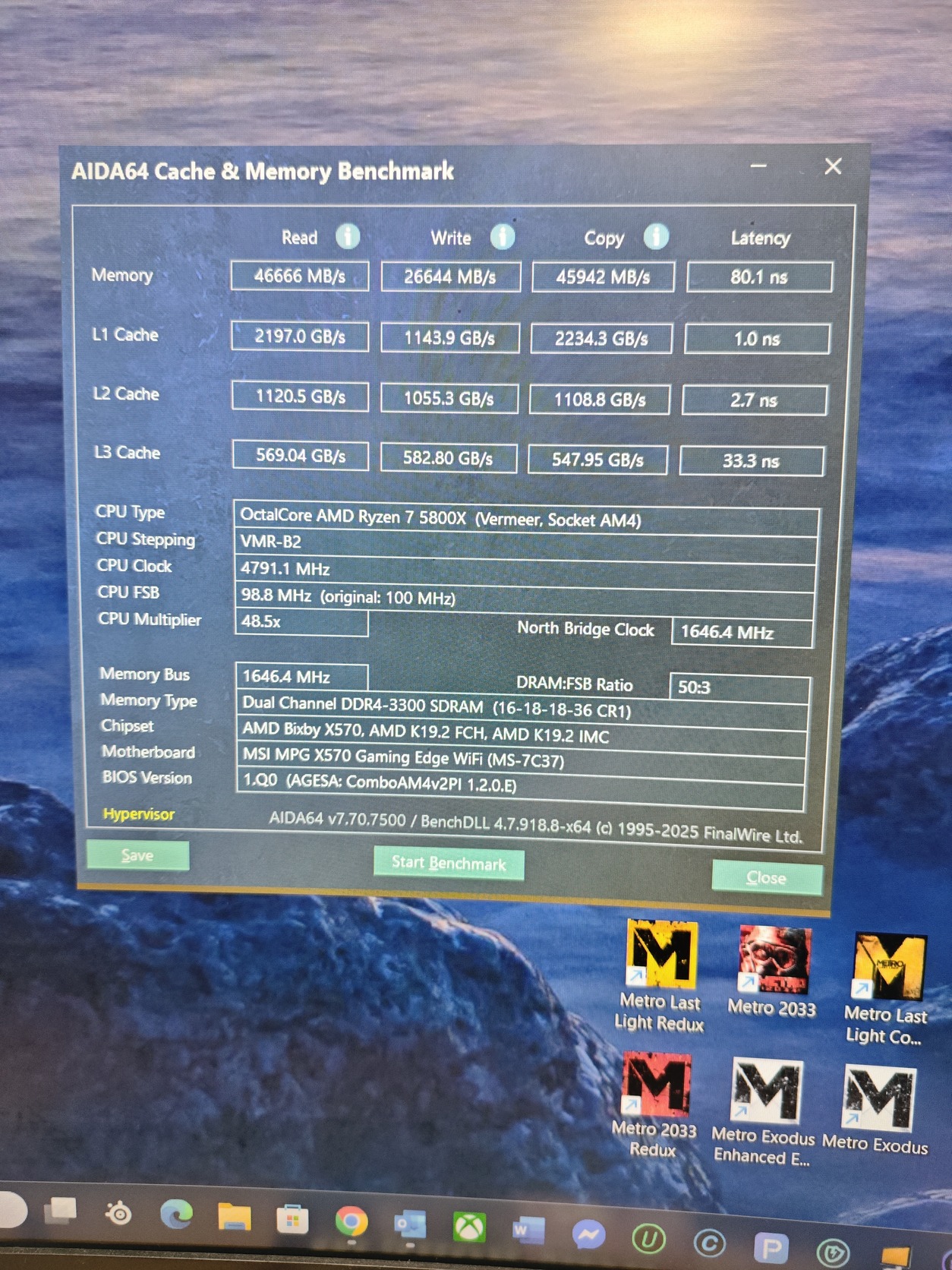
Task: Open the P app icon on the taskbar
Action: point(771,1248)
